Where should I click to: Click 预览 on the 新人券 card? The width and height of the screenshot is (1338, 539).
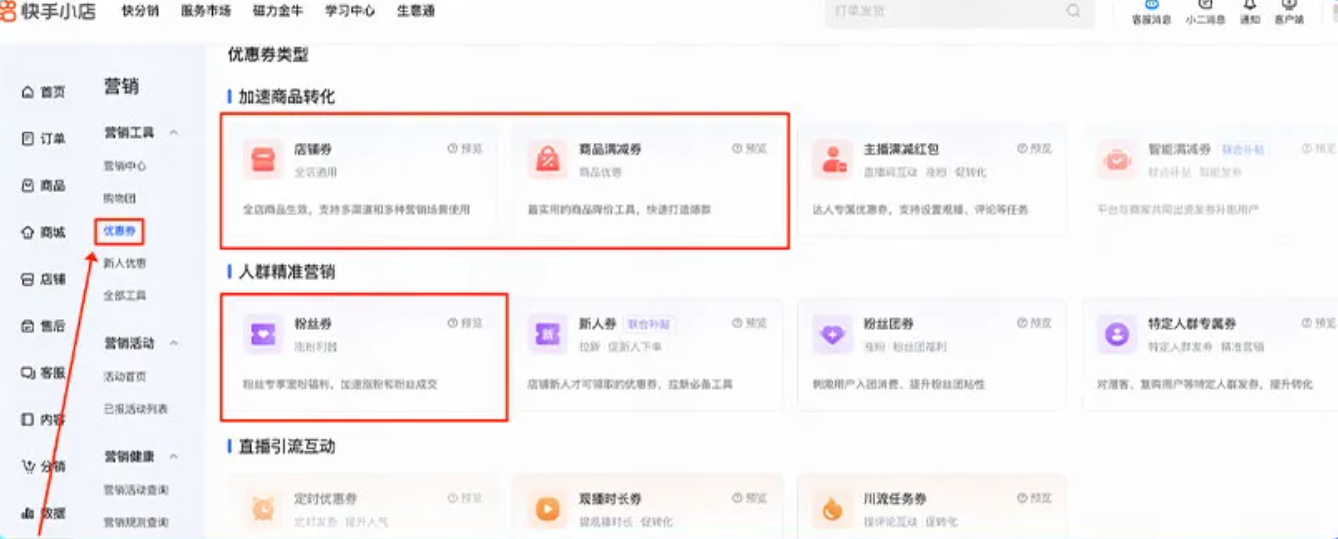750,323
